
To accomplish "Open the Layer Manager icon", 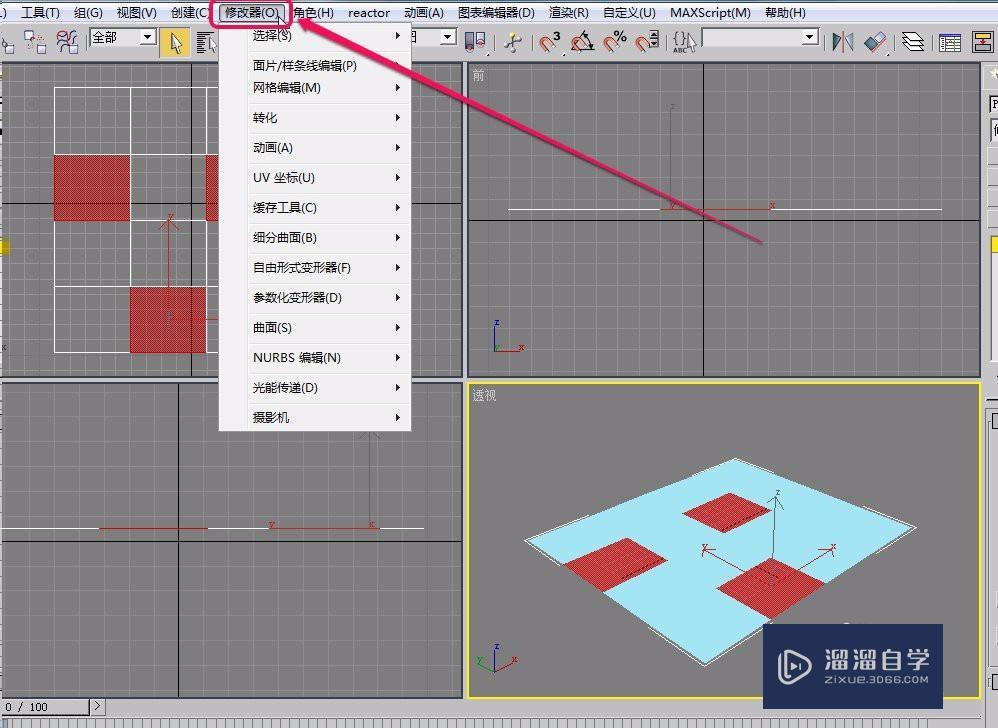I will 913,42.
